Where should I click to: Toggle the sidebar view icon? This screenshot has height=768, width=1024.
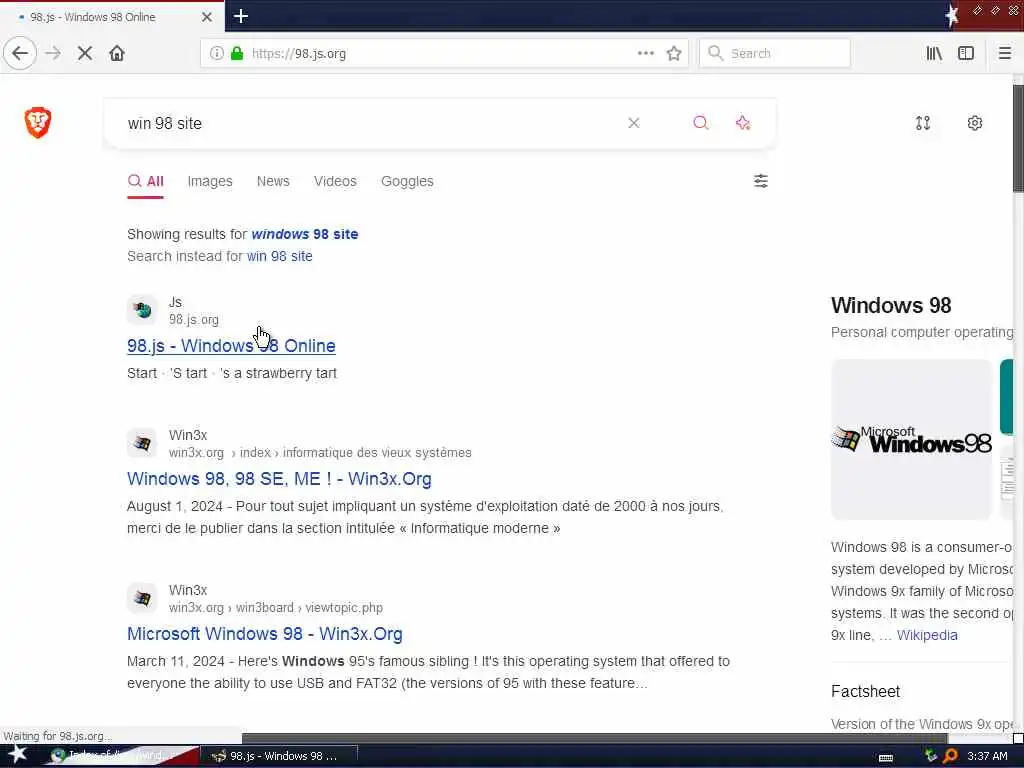point(966,54)
